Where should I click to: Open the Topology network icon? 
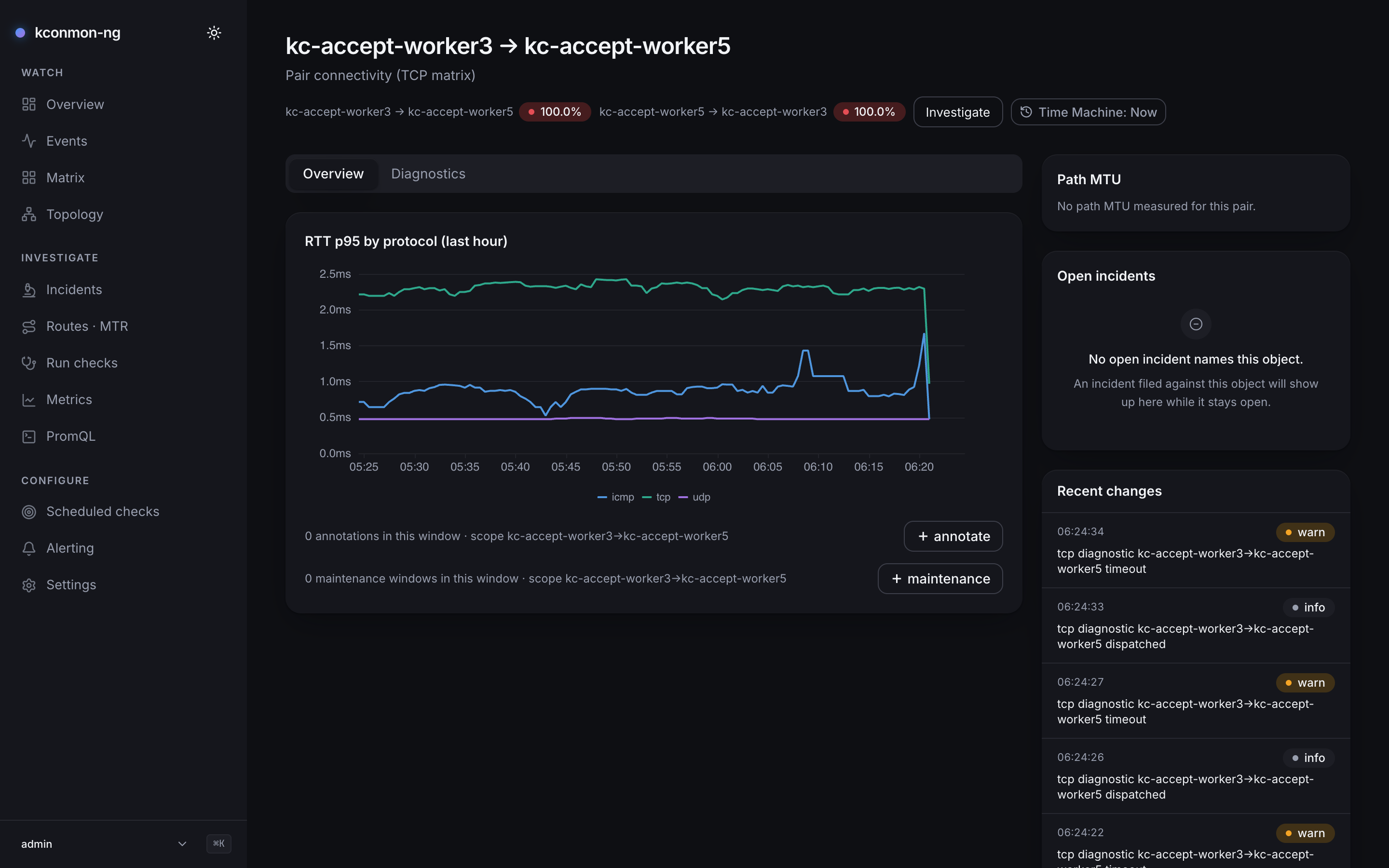click(x=29, y=214)
